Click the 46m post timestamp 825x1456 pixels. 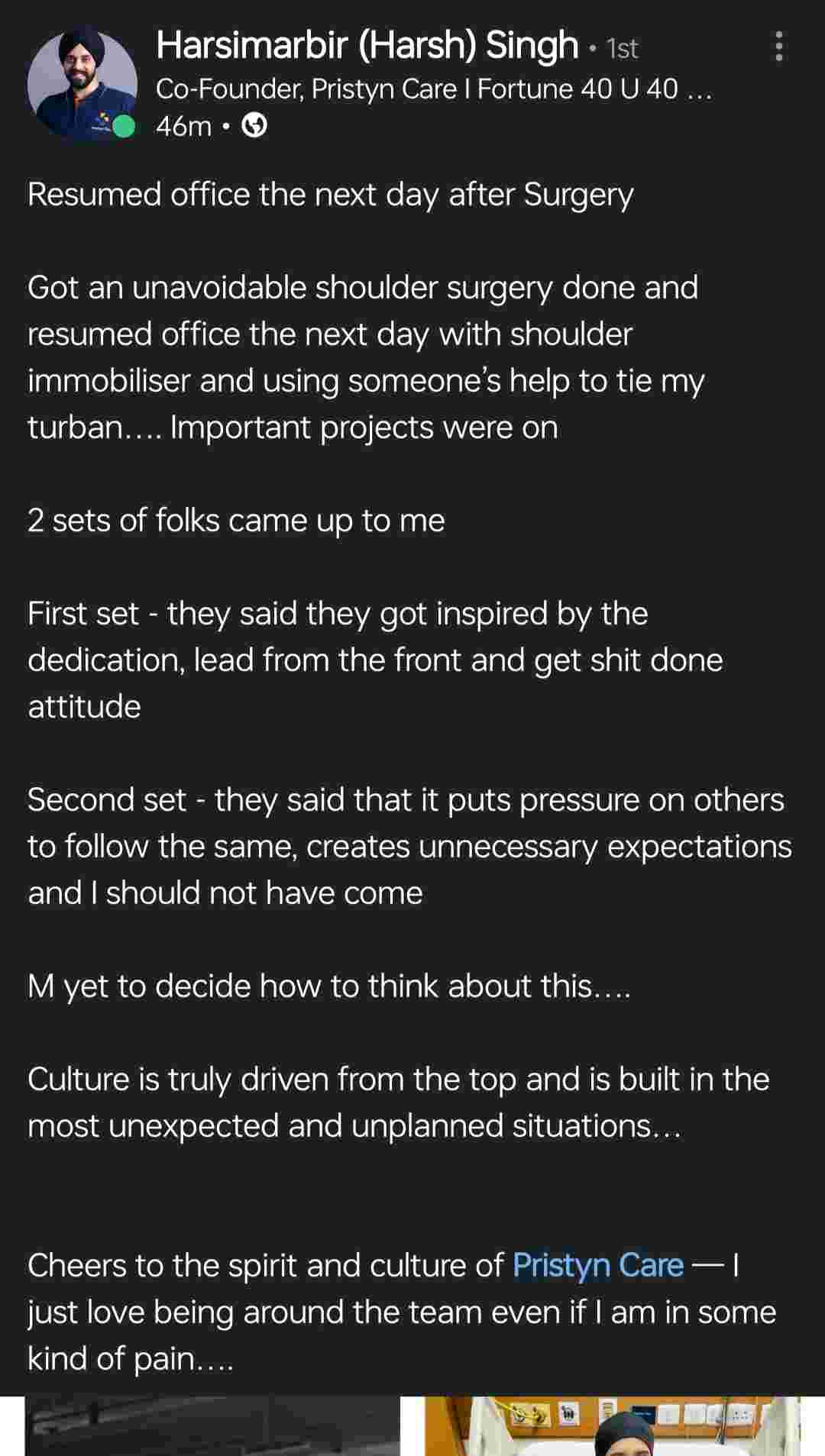click(x=183, y=126)
